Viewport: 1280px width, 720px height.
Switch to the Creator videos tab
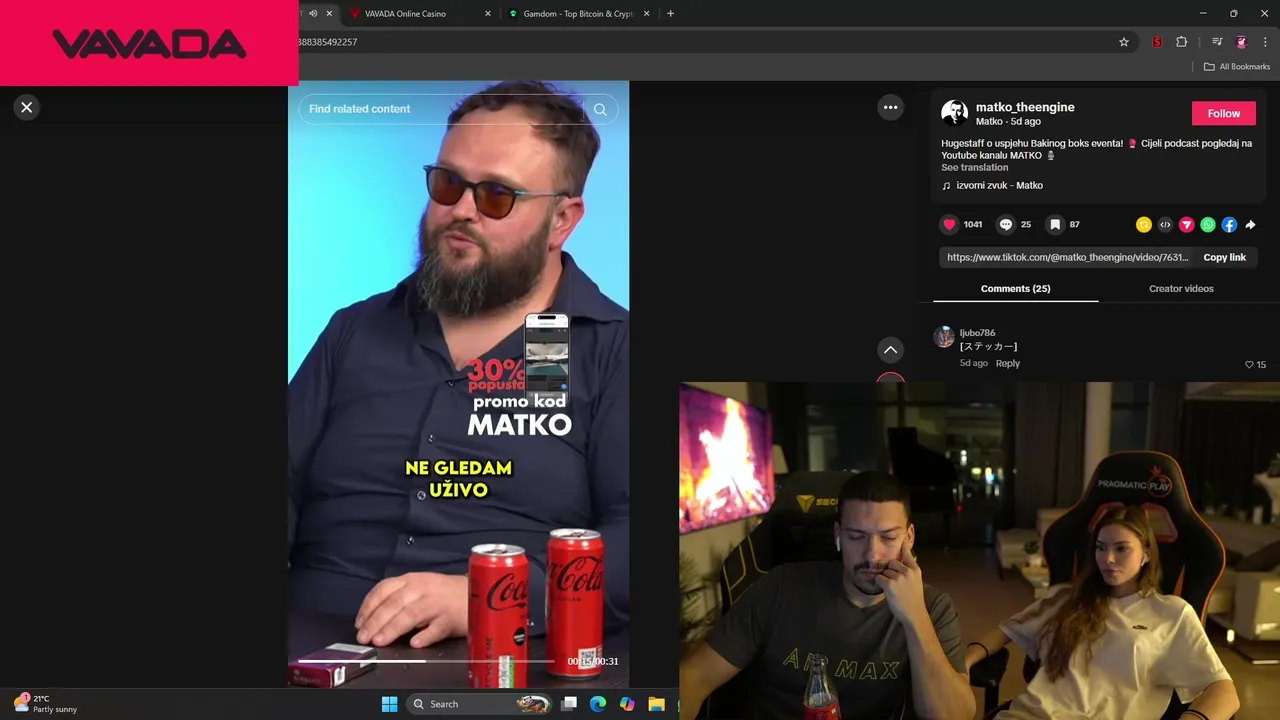click(1181, 288)
